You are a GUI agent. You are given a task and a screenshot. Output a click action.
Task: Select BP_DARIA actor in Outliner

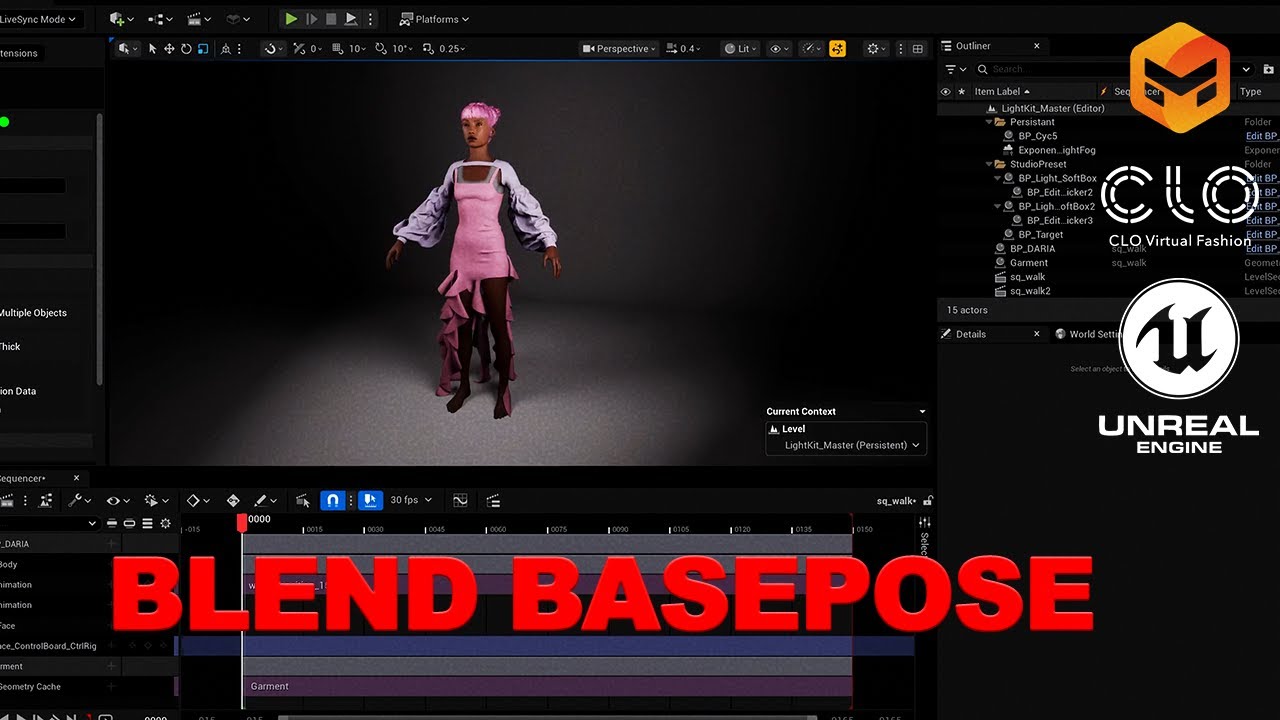pyautogui.click(x=1032, y=248)
